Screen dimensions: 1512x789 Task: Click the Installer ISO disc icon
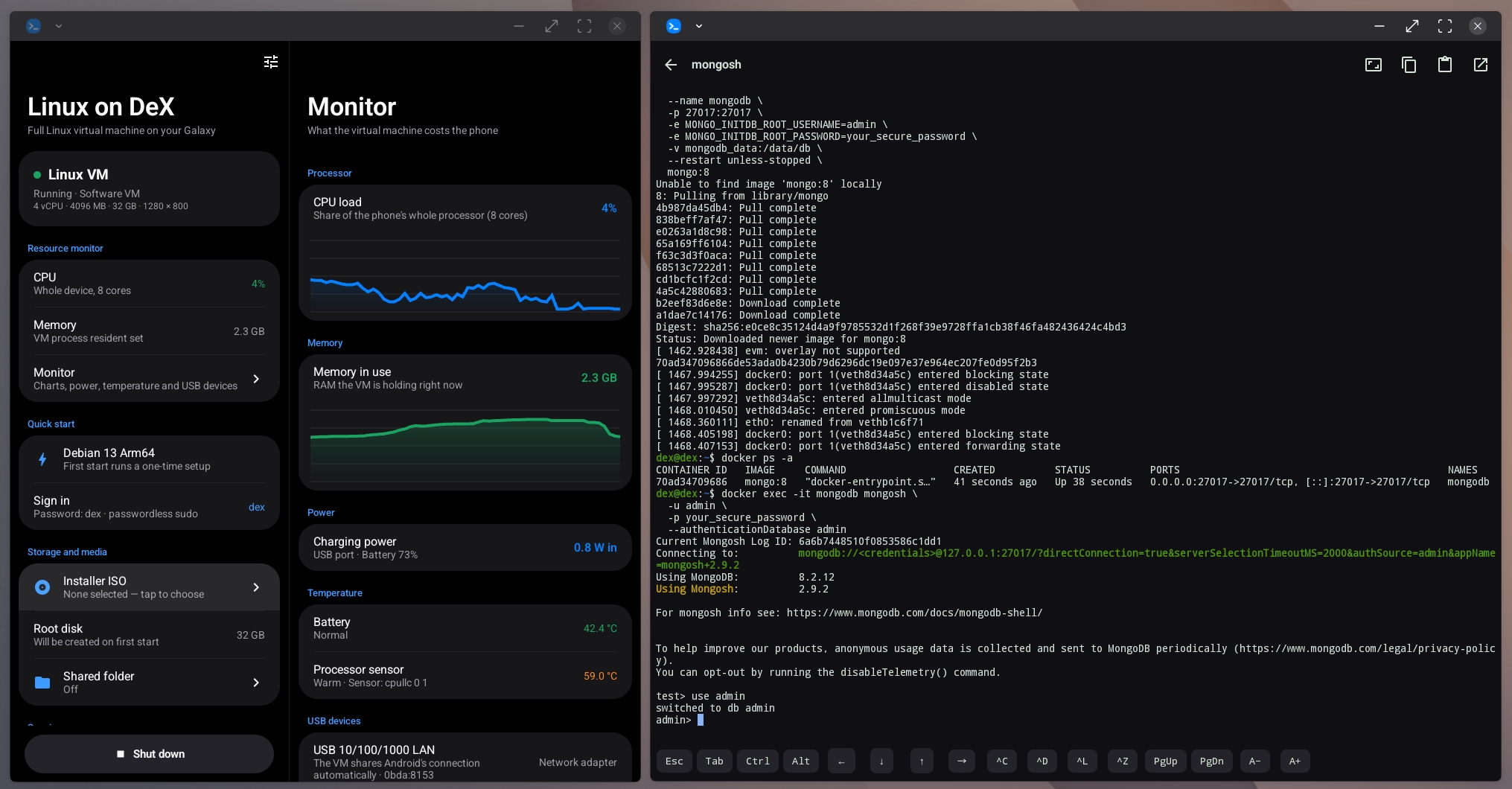[x=42, y=587]
